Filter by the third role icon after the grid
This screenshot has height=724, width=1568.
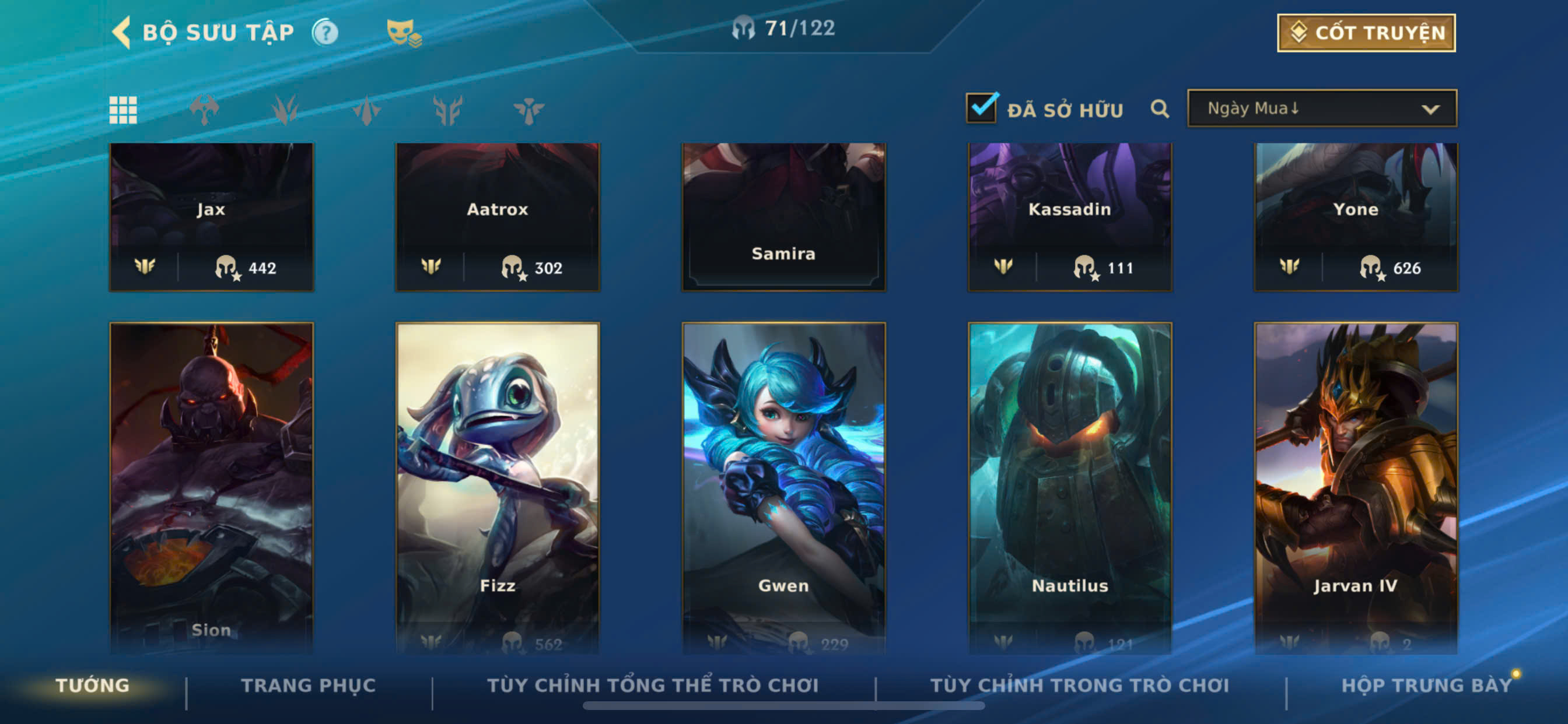[x=366, y=110]
